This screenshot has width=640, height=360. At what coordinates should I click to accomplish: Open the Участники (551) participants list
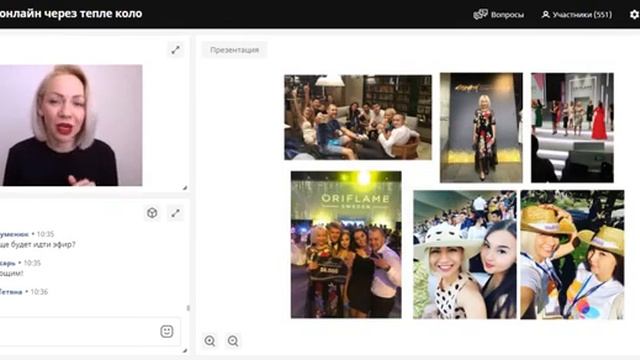[576, 14]
